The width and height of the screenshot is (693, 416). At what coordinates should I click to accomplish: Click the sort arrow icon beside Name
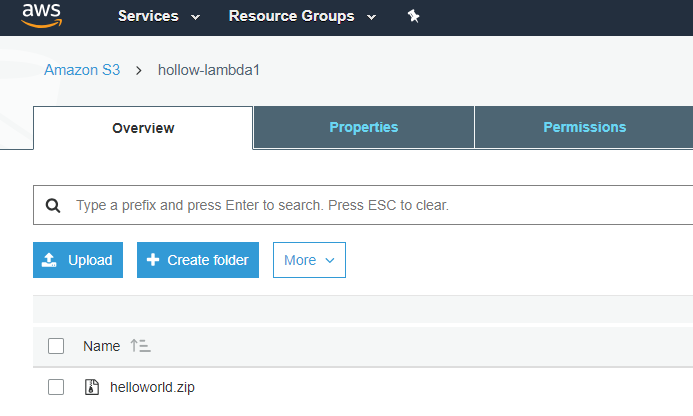[x=140, y=346]
